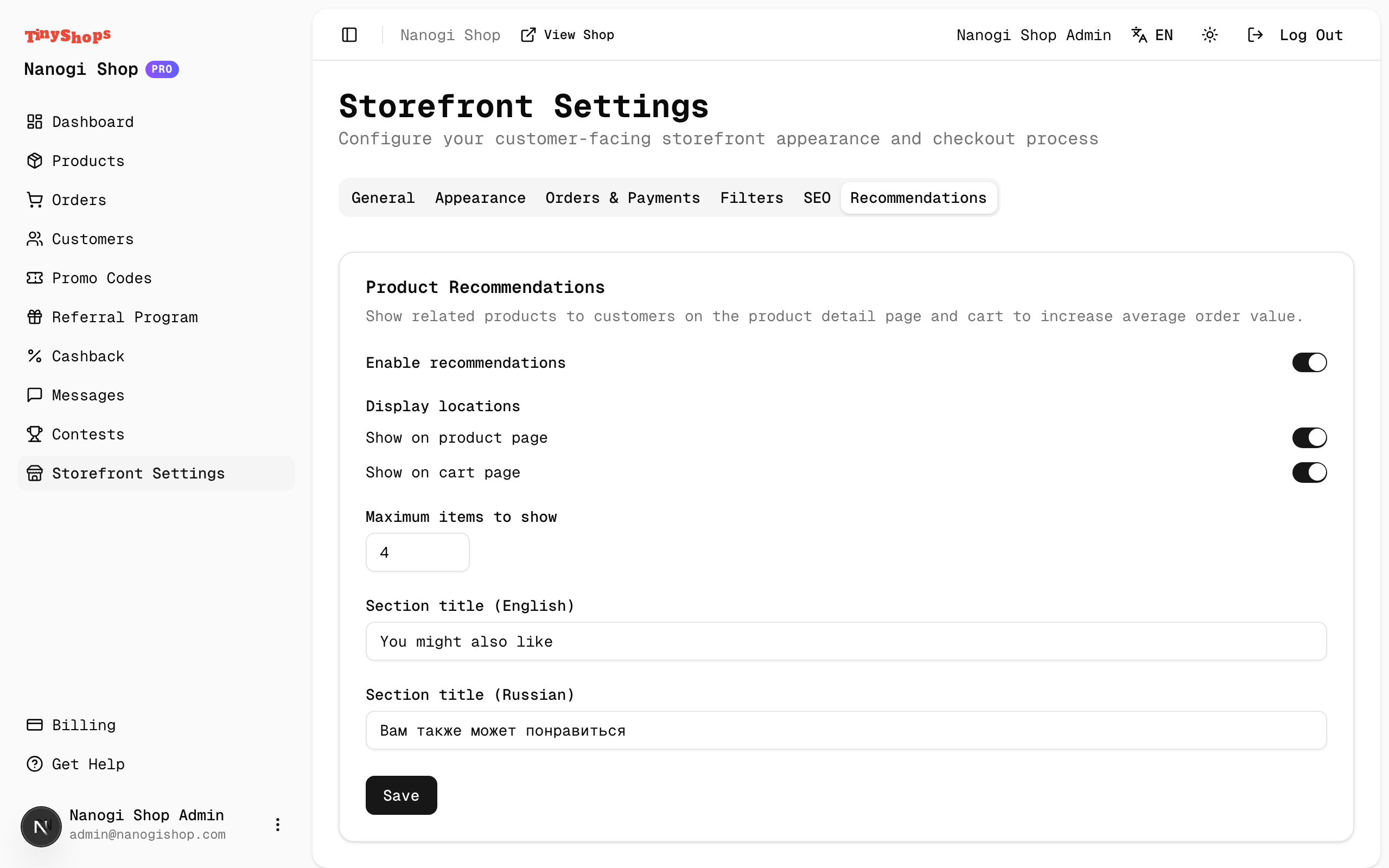Open the admin profile three-dot menu
This screenshot has height=868, width=1389.
tap(278, 824)
